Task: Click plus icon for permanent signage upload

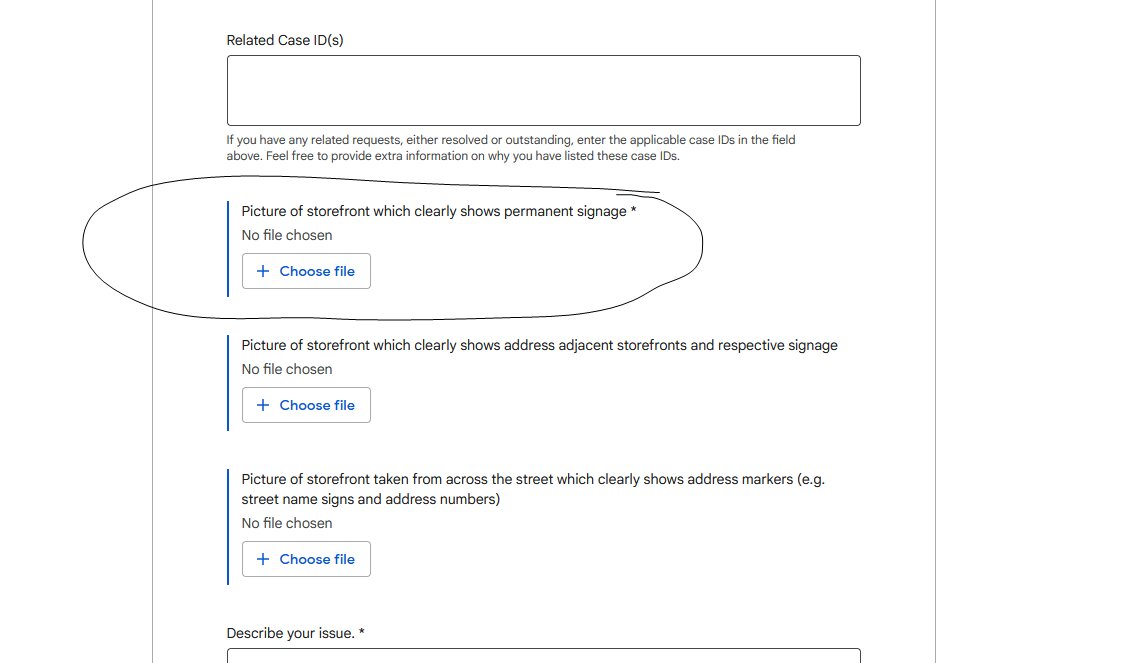Action: (263, 271)
